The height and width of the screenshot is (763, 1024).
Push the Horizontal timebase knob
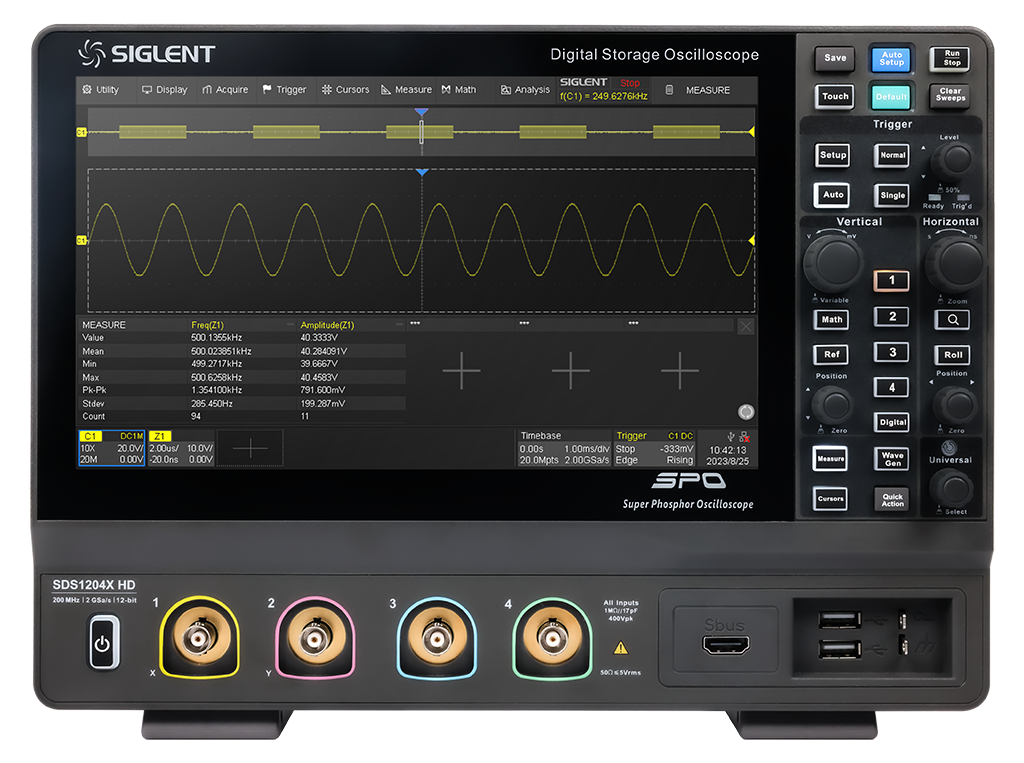[x=954, y=263]
